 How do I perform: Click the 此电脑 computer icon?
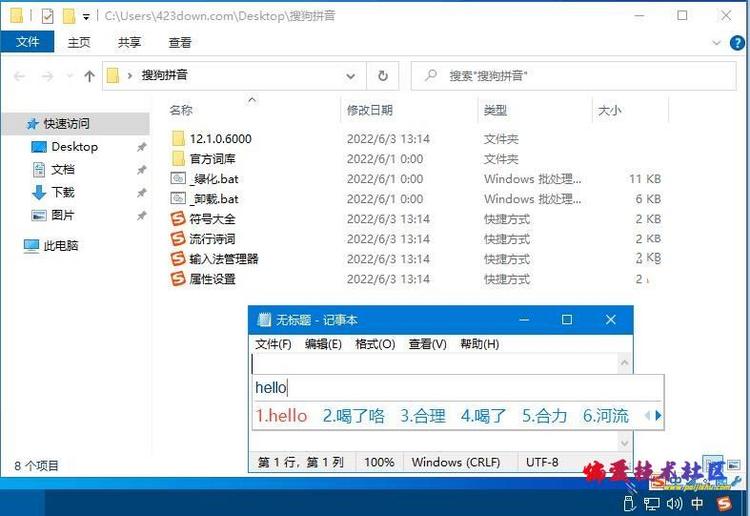[x=32, y=246]
